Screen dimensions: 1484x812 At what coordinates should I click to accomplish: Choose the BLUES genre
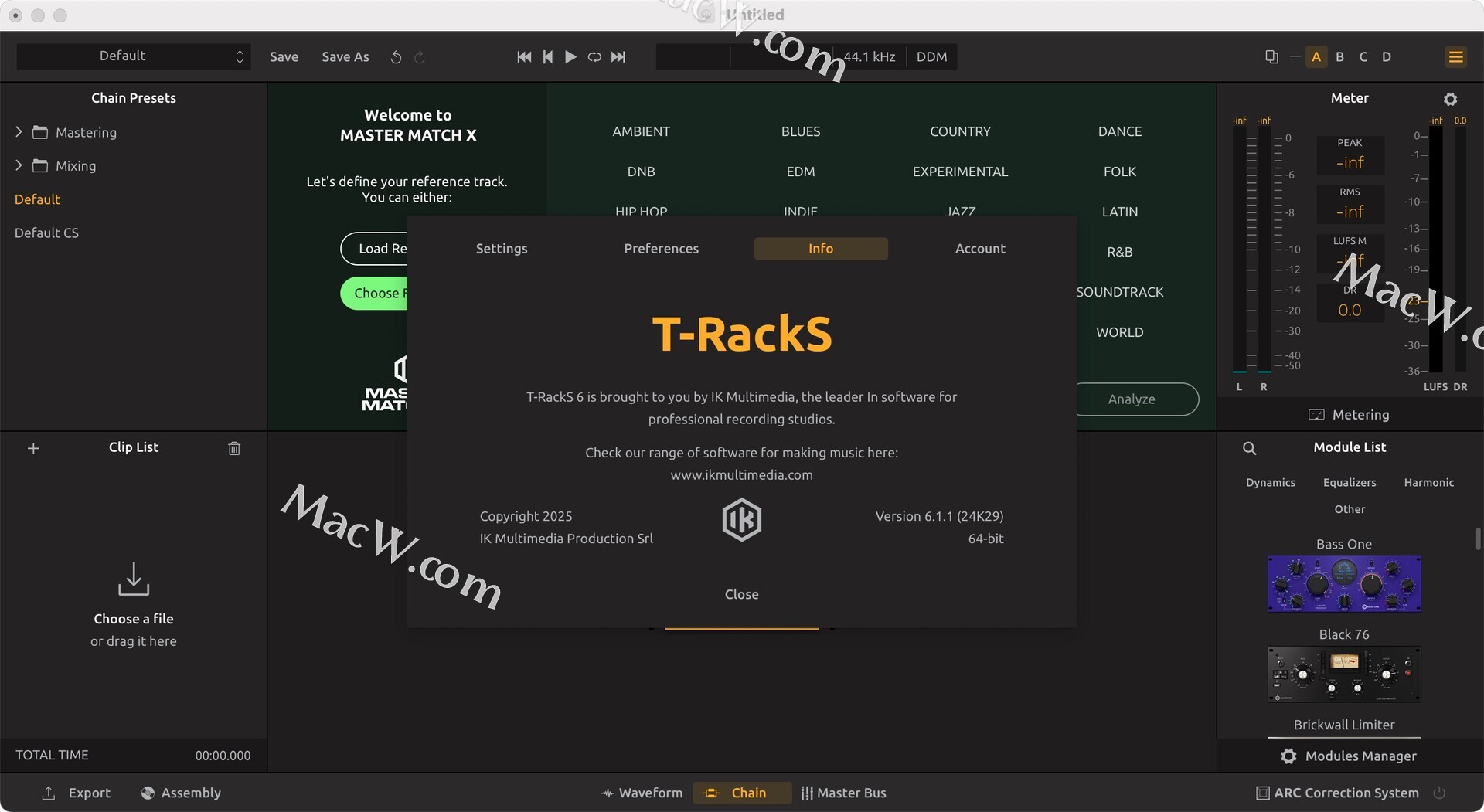tap(801, 131)
